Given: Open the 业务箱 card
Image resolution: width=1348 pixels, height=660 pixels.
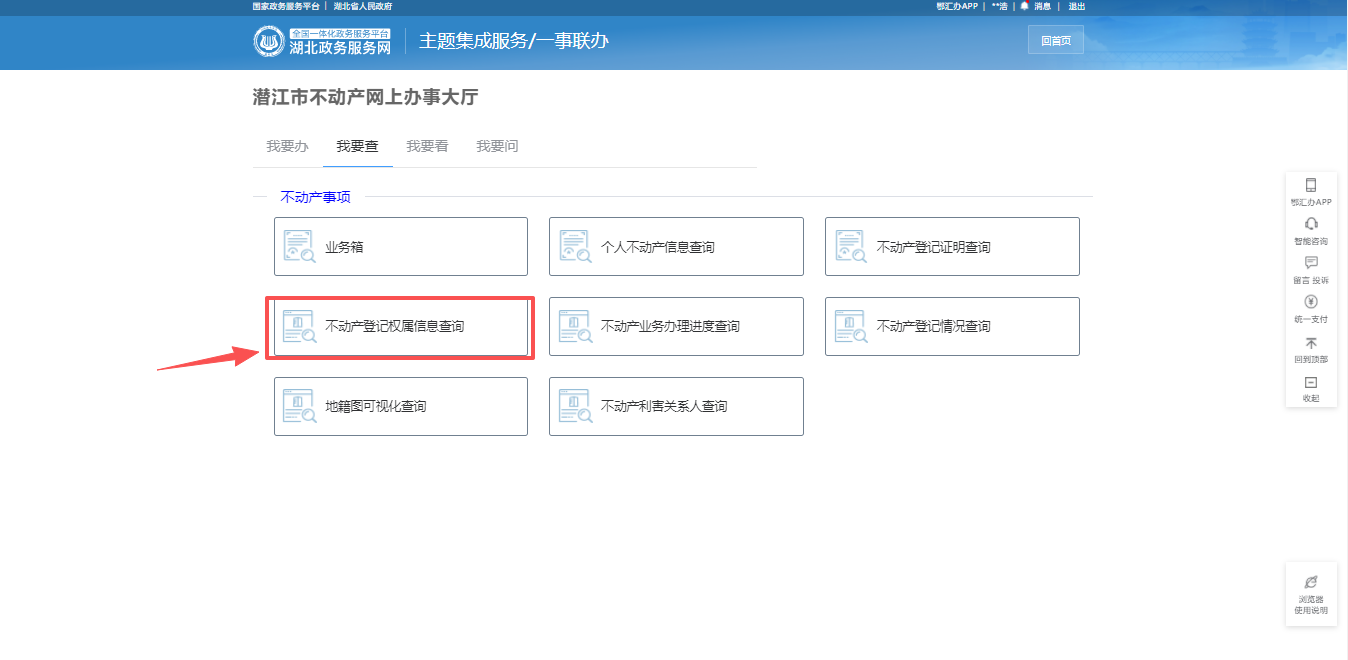Looking at the screenshot, I should tap(400, 247).
